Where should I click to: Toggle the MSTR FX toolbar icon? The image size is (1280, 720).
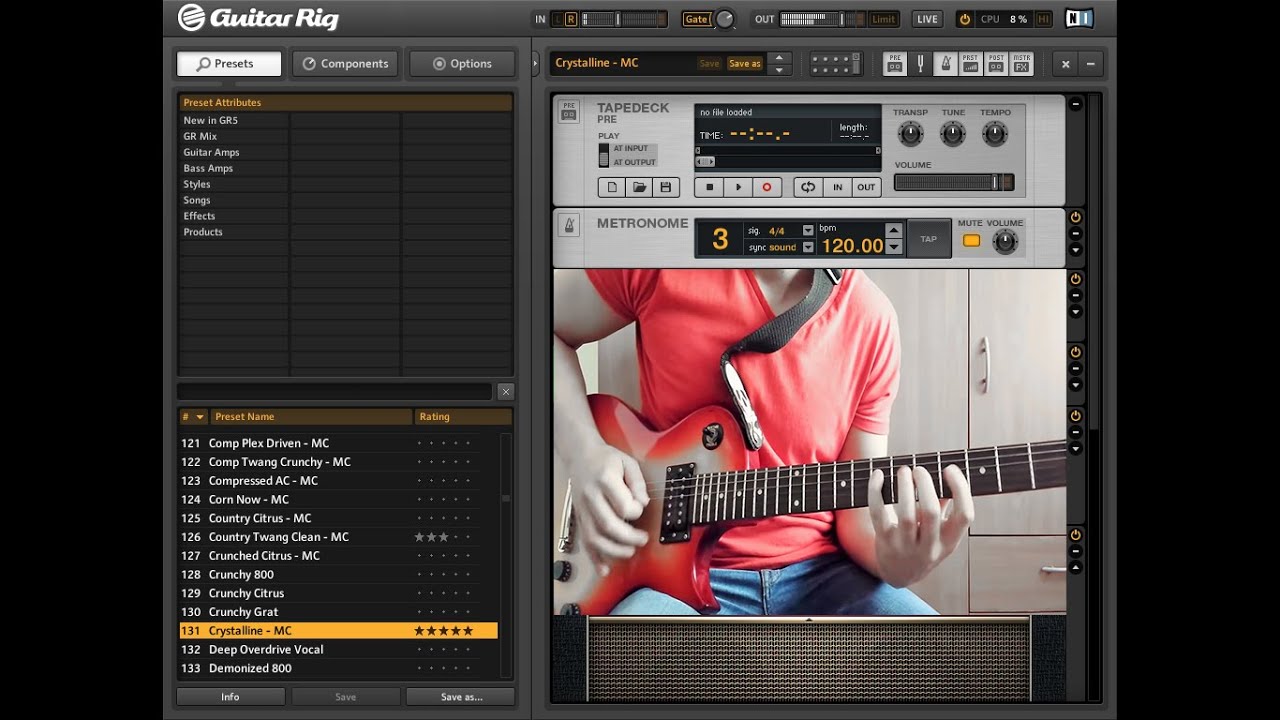tap(1022, 64)
